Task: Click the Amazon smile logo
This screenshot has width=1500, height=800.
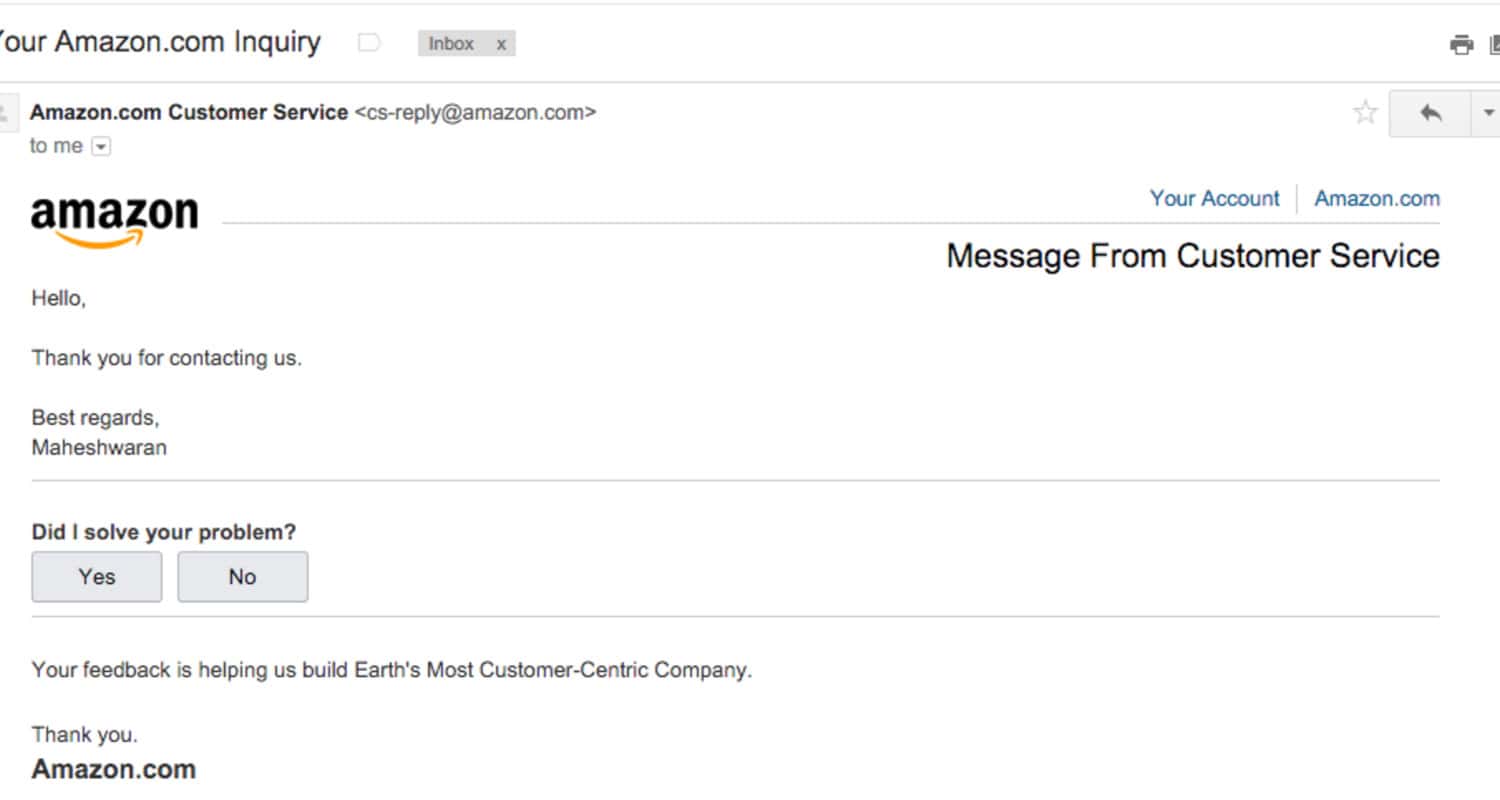Action: [x=115, y=222]
